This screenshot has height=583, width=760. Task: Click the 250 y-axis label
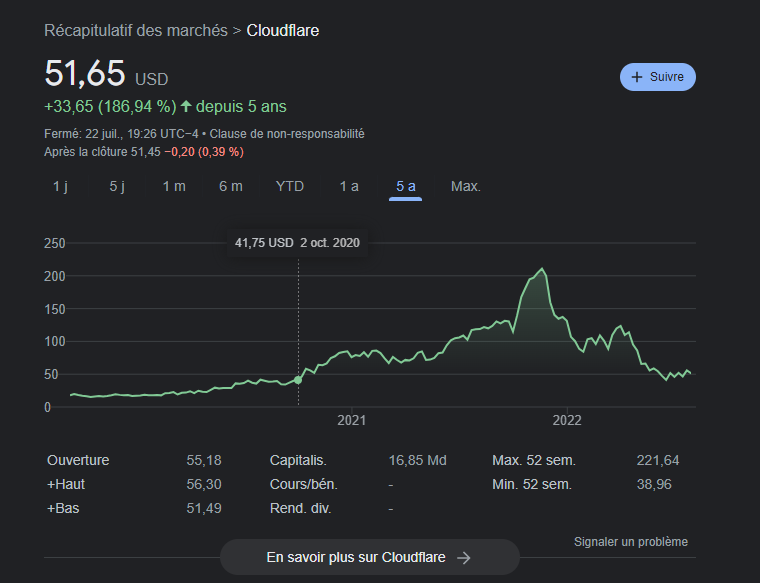click(54, 243)
